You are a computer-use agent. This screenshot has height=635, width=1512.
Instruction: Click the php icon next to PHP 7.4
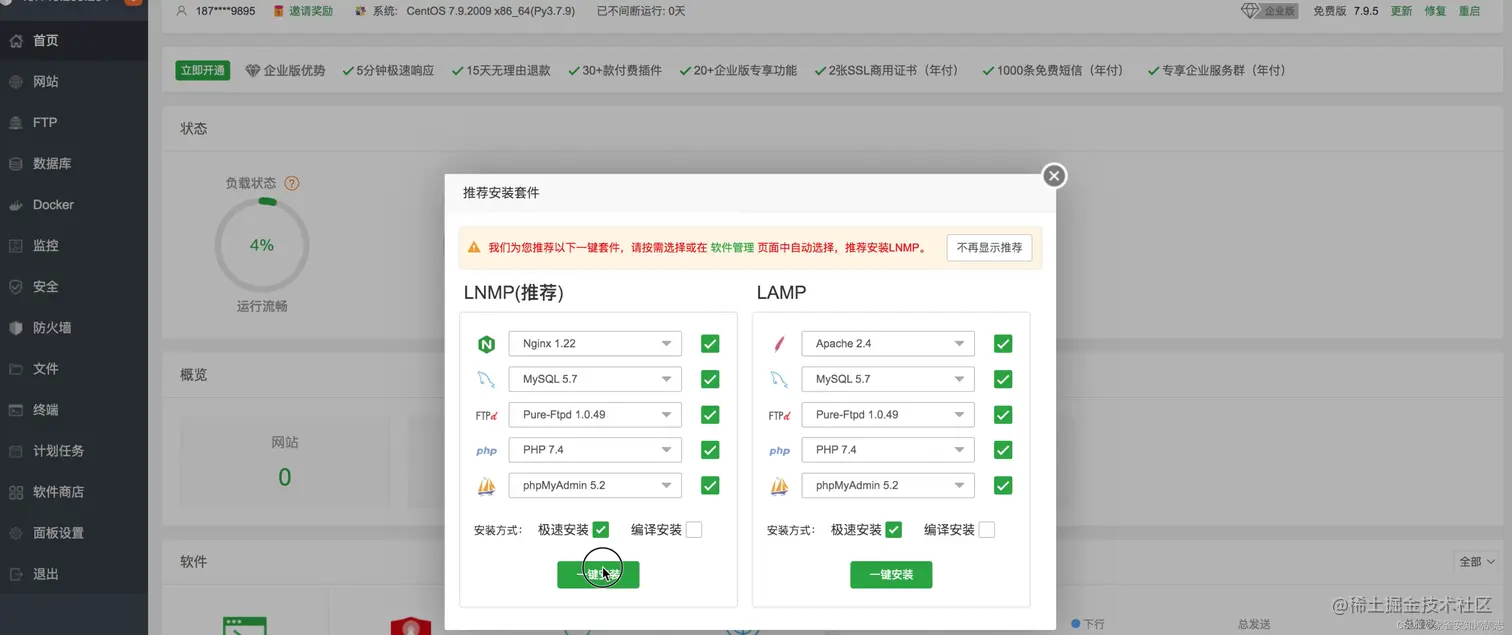[x=486, y=450]
